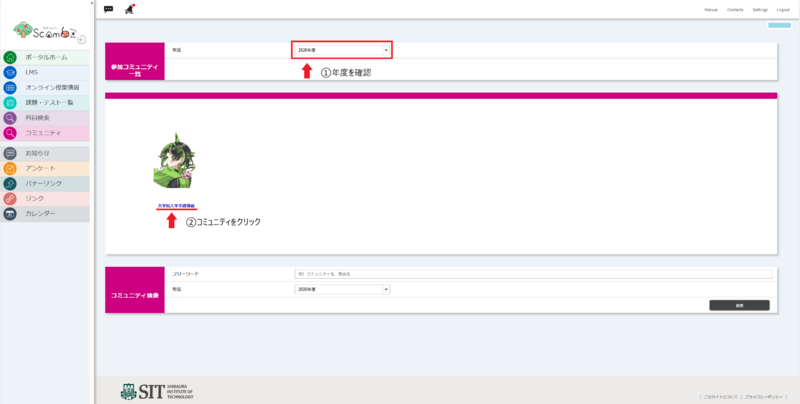Image resolution: width=800 pixels, height=404 pixels.
Task: Open the notification bell icon
Action: tap(129, 9)
